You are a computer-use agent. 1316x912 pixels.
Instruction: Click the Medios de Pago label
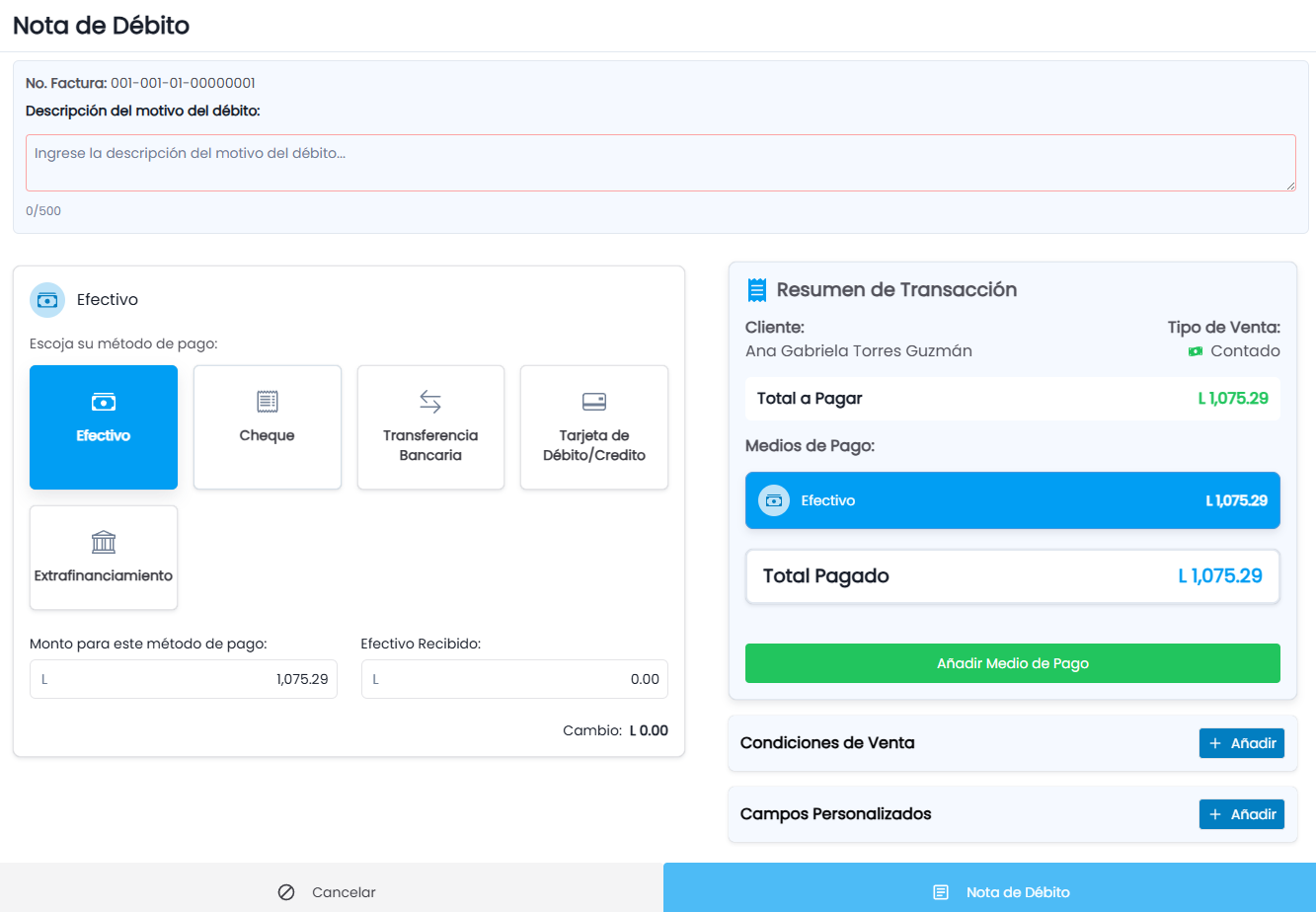point(811,446)
